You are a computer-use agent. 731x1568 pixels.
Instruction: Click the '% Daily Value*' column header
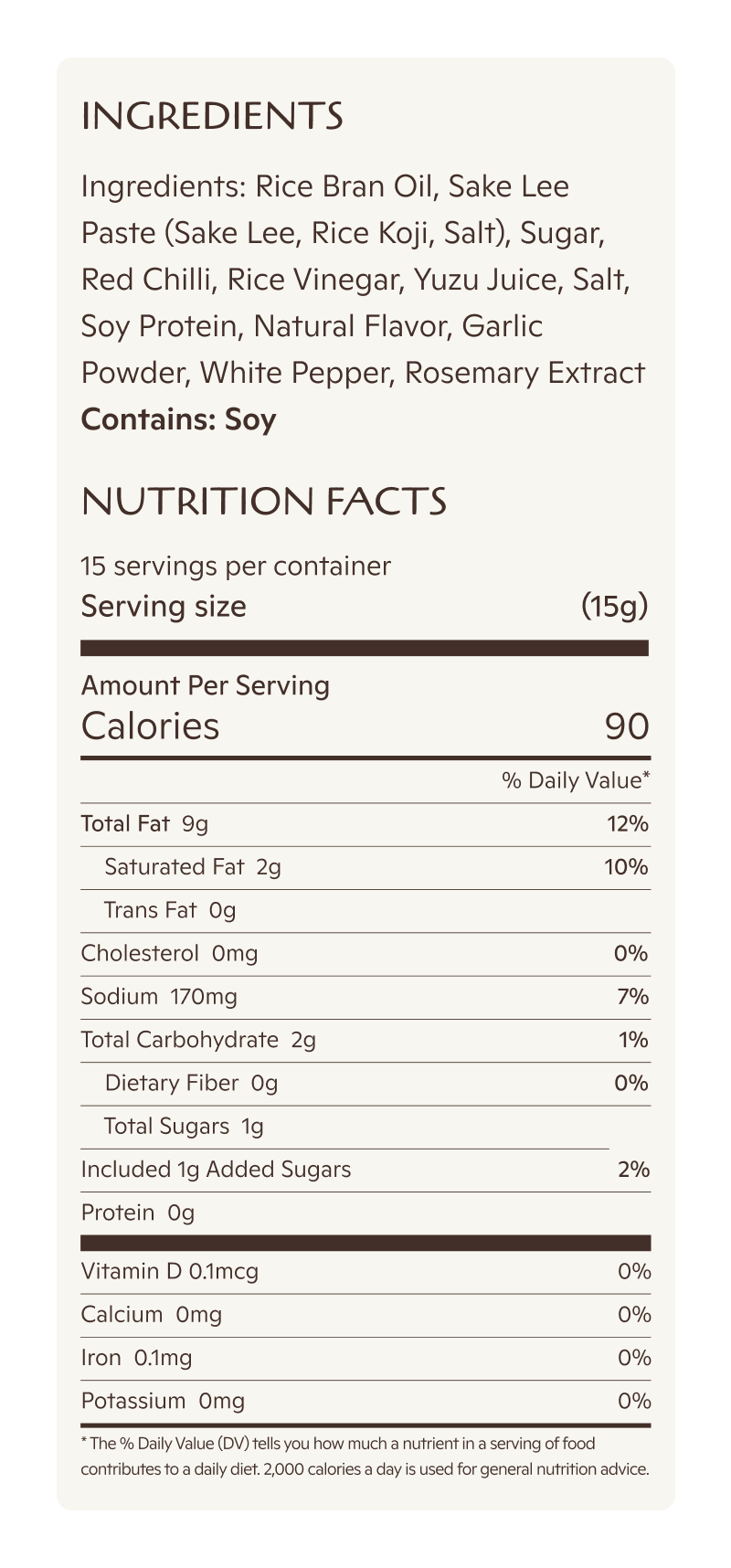coord(575,780)
